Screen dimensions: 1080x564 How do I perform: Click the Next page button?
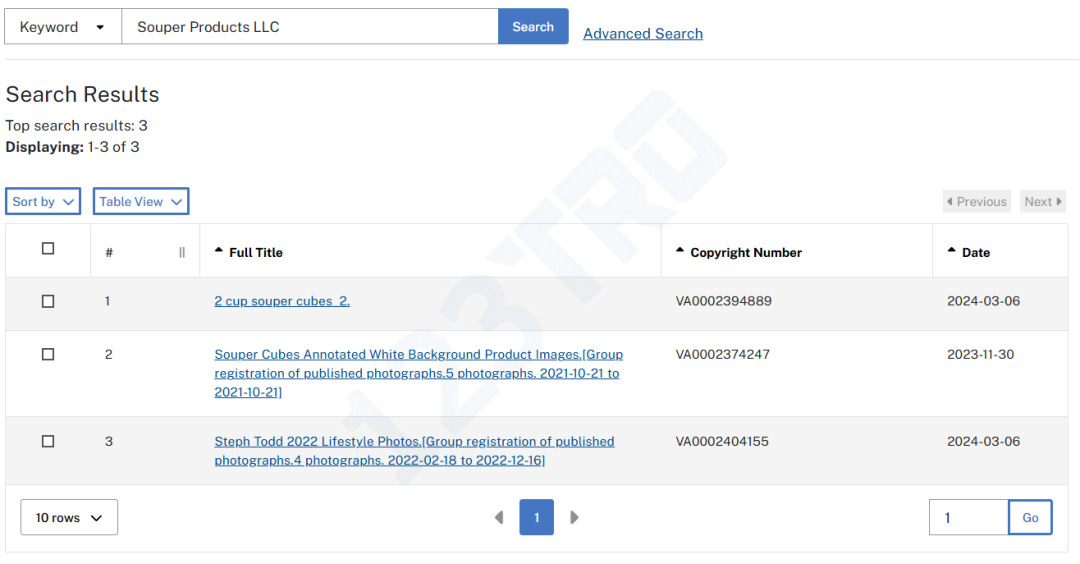1043,202
